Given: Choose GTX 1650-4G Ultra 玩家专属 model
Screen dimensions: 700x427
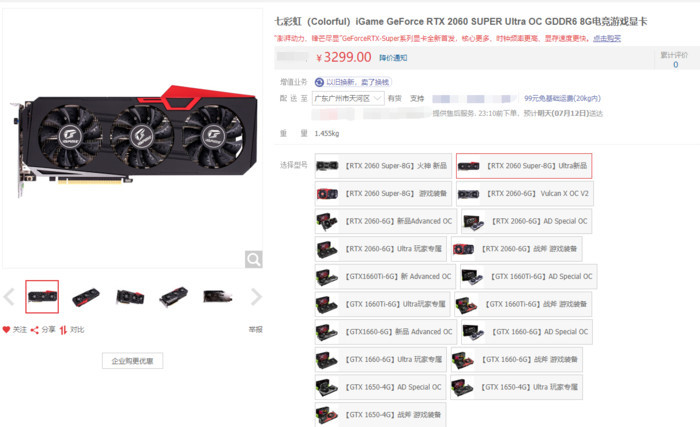Looking at the screenshot, I should (517, 387).
